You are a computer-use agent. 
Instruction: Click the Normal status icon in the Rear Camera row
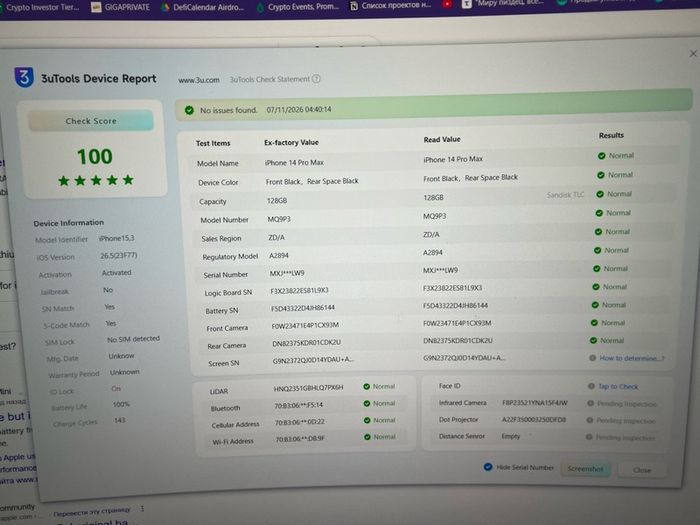(x=593, y=341)
